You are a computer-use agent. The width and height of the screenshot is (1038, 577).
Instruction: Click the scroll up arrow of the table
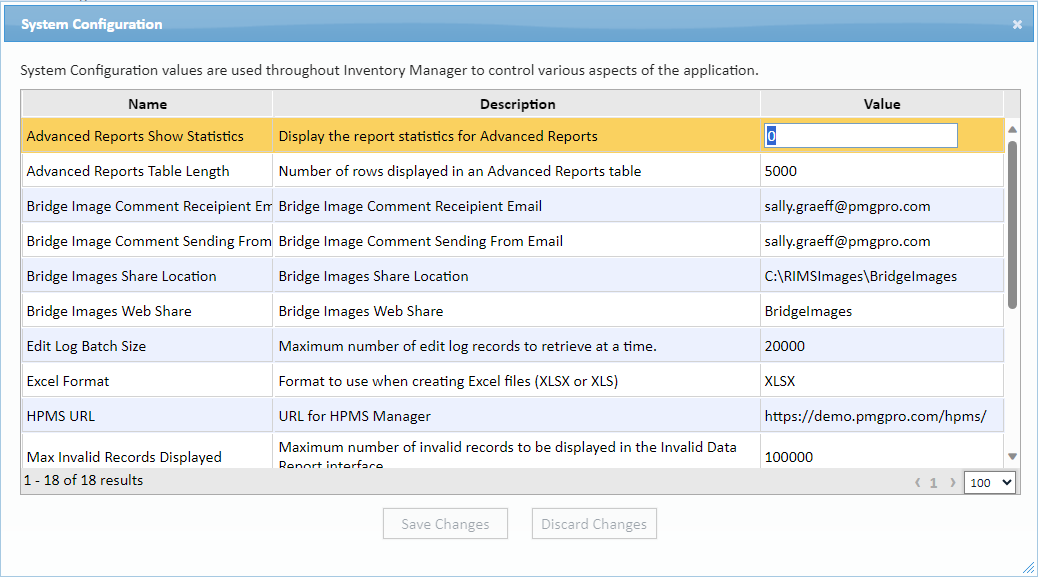tap(1012, 129)
